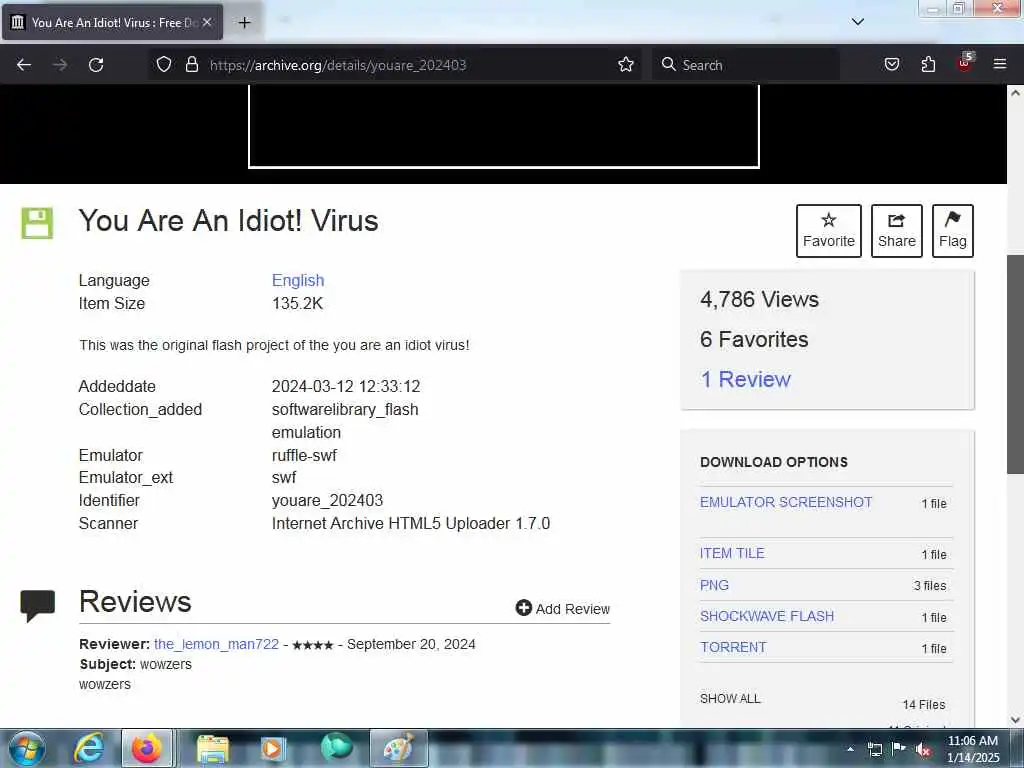Open the English language link
The height and width of the screenshot is (768, 1024).
coord(298,280)
